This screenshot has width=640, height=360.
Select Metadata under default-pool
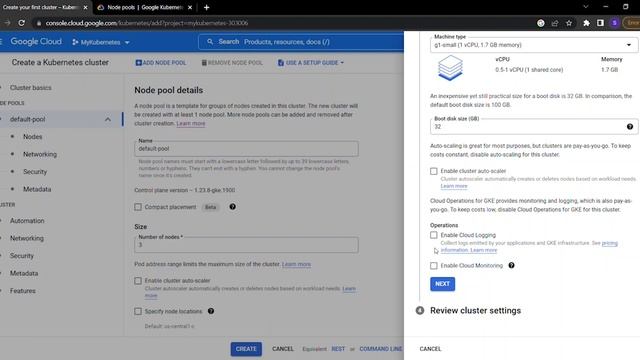tap(37, 189)
